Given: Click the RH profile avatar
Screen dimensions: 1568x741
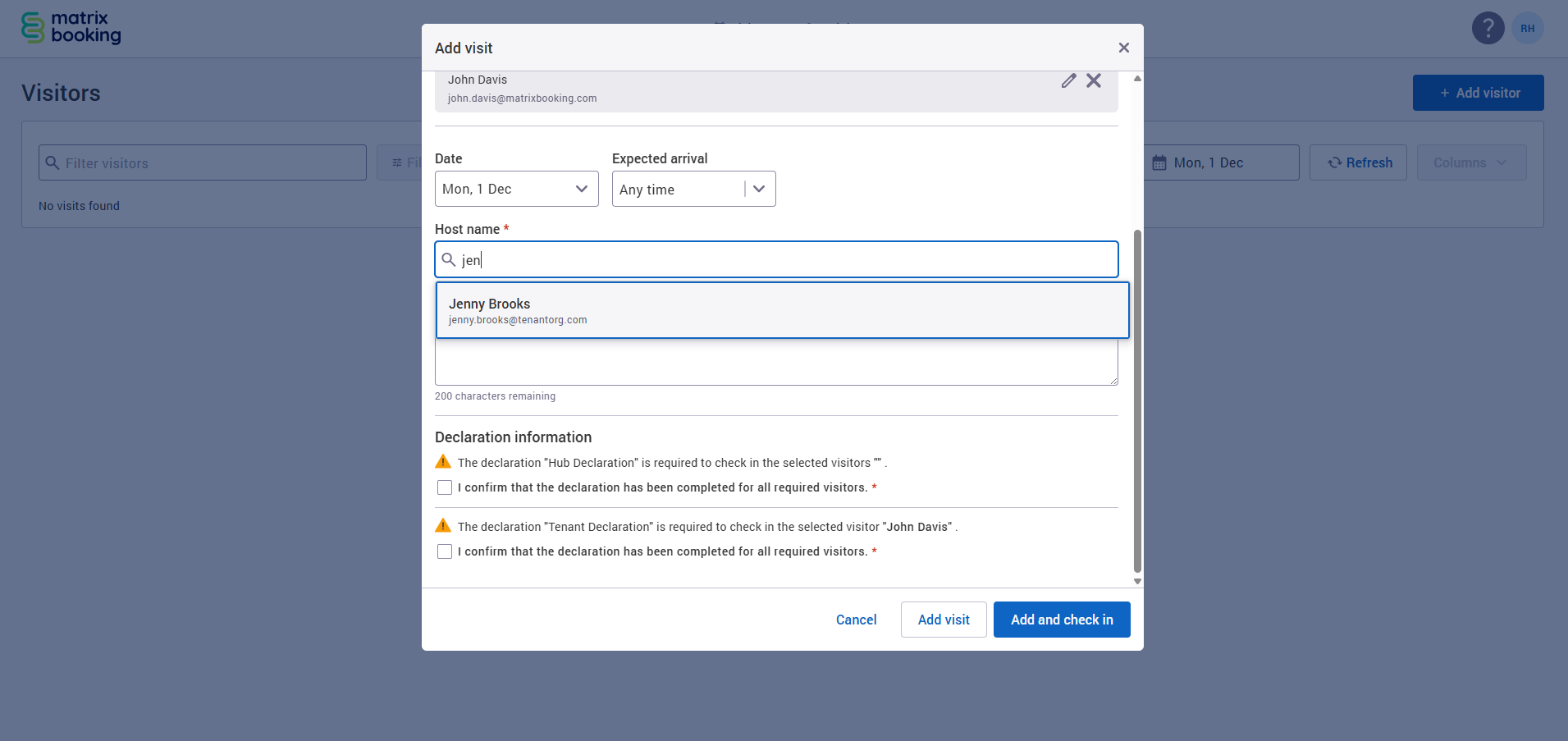Looking at the screenshot, I should pyautogui.click(x=1527, y=27).
